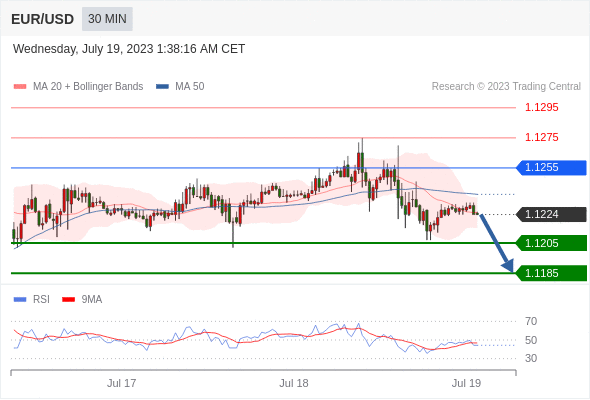Click the RSI legend label
Image resolution: width=590 pixels, height=400 pixels.
[41, 300]
